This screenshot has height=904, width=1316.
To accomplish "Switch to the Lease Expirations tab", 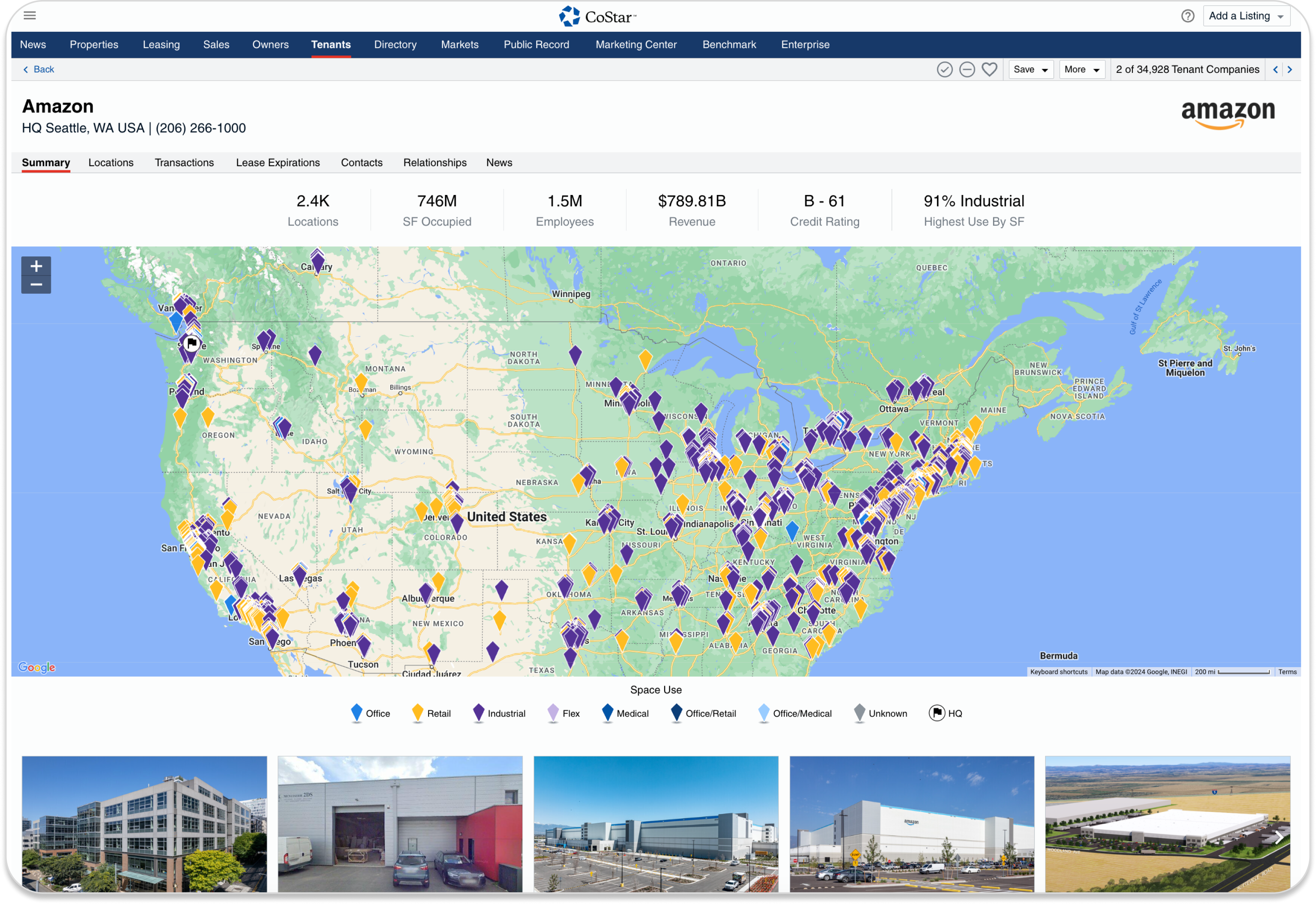I will click(x=278, y=163).
